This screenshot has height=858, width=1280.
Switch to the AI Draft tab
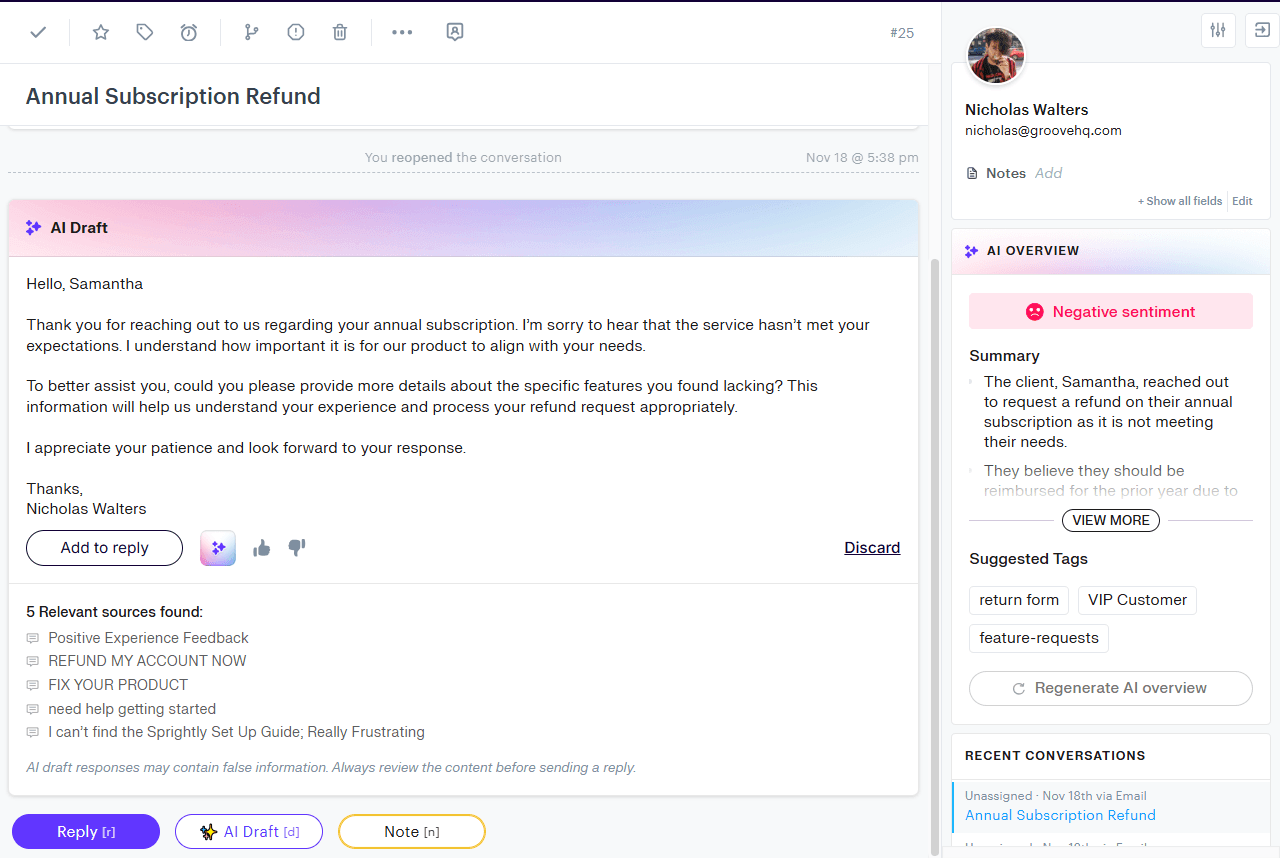[x=249, y=832]
